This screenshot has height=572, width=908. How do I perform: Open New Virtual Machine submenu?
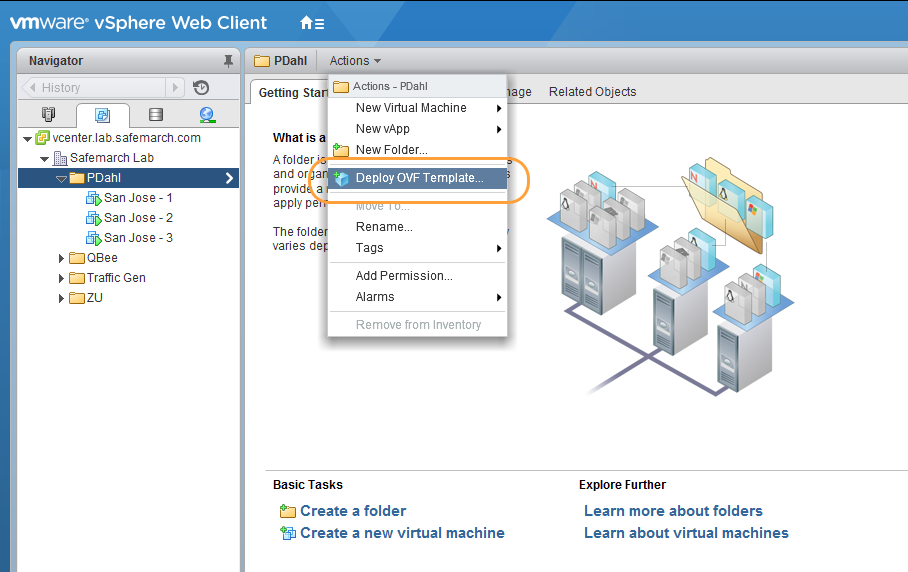[x=411, y=108]
